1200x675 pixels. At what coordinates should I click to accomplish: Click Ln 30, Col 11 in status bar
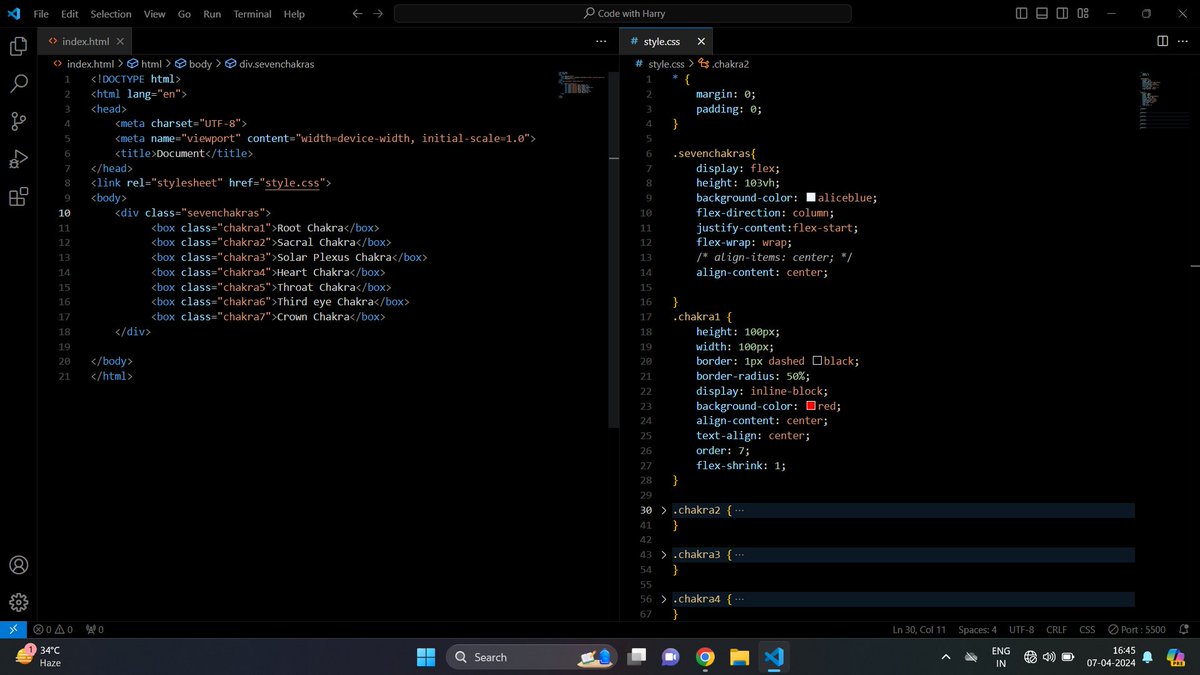919,630
